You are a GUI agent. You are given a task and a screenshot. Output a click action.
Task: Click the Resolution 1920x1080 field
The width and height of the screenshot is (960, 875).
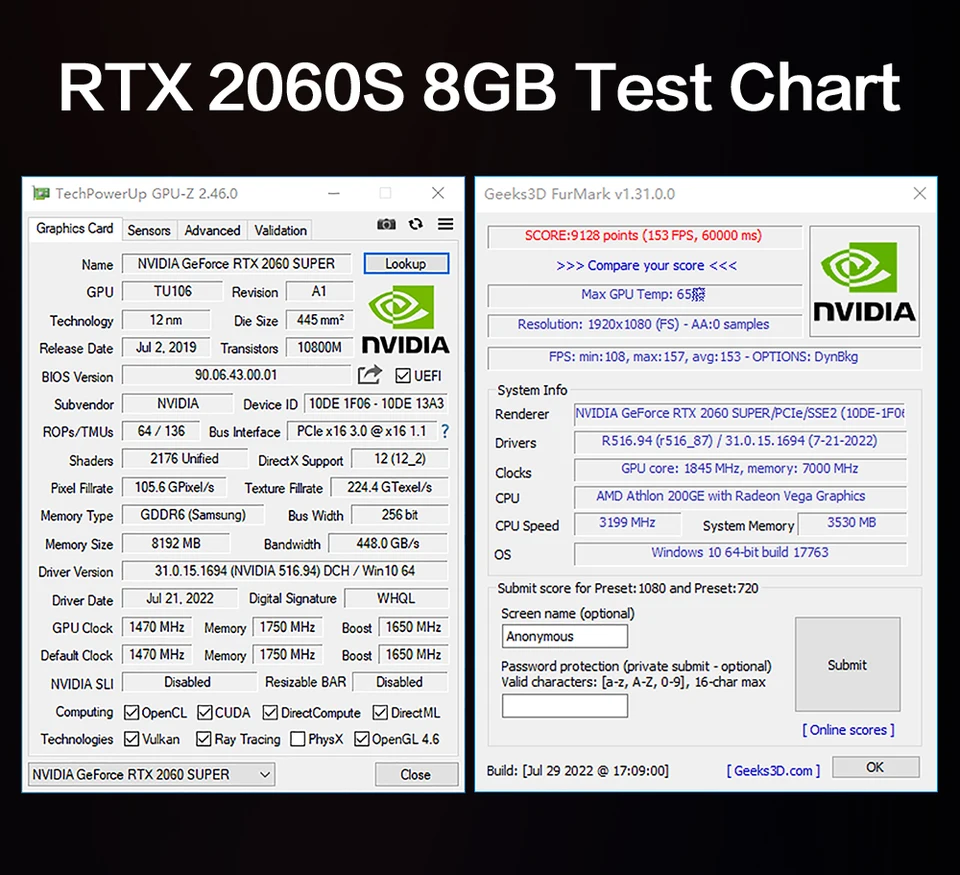644,325
